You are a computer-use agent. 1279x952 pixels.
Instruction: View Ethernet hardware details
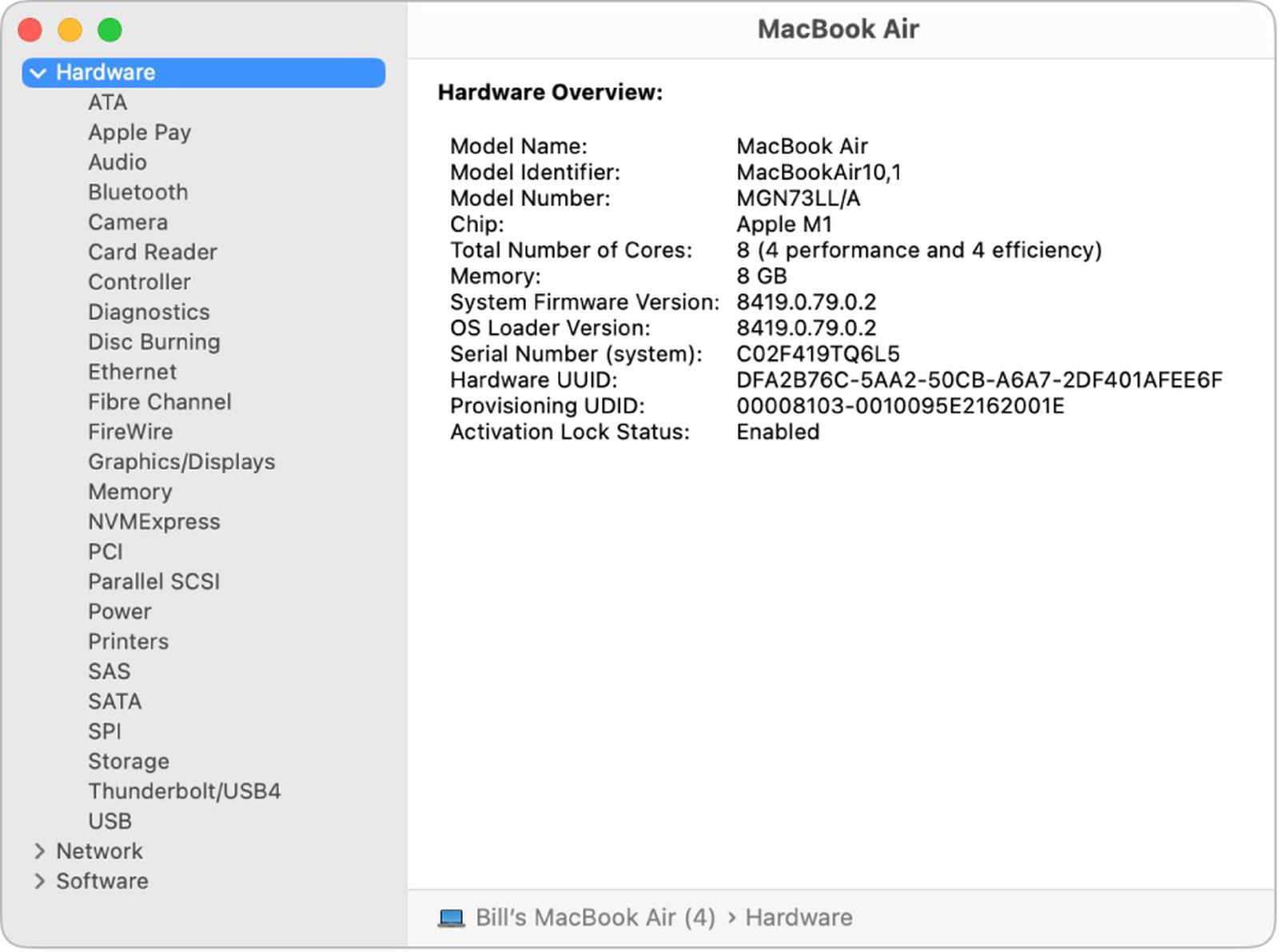(132, 372)
